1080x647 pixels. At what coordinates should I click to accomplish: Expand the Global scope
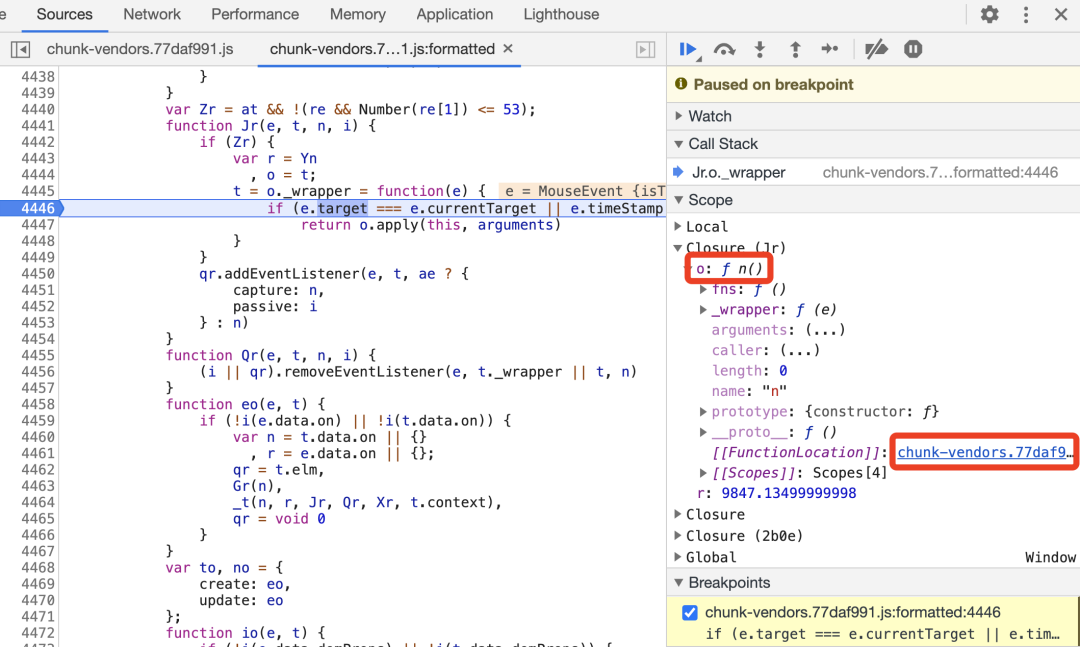tap(678, 557)
